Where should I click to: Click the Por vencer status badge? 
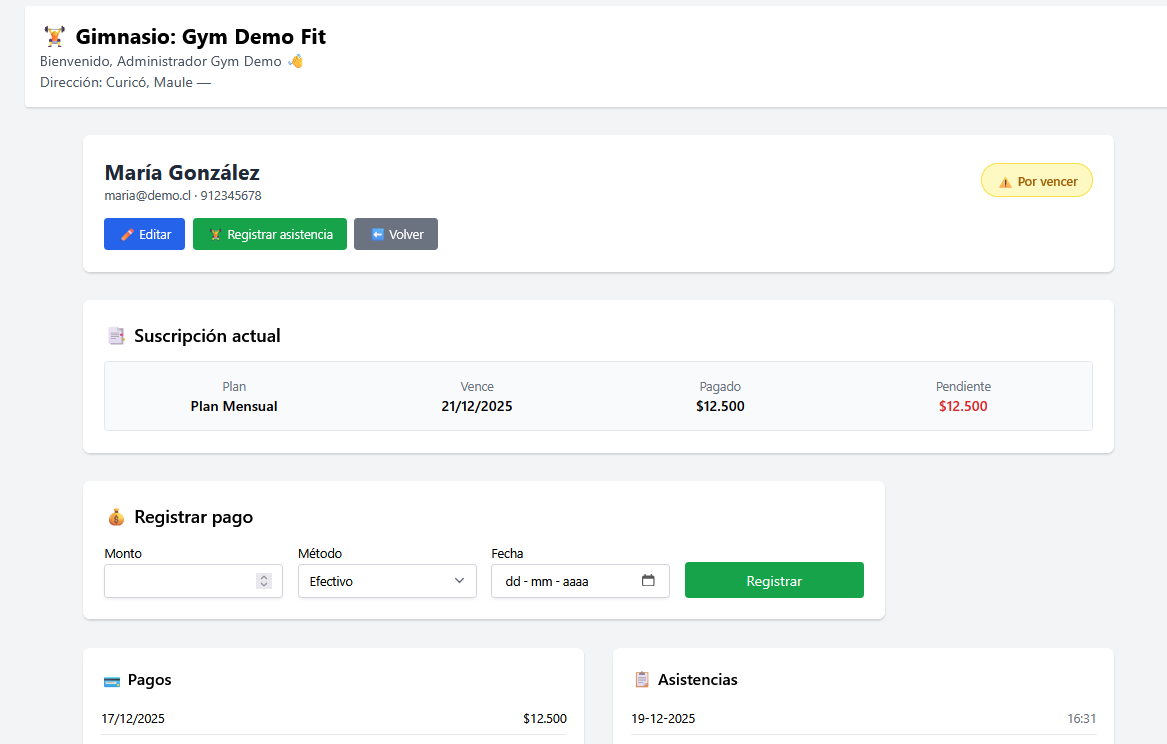1037,181
